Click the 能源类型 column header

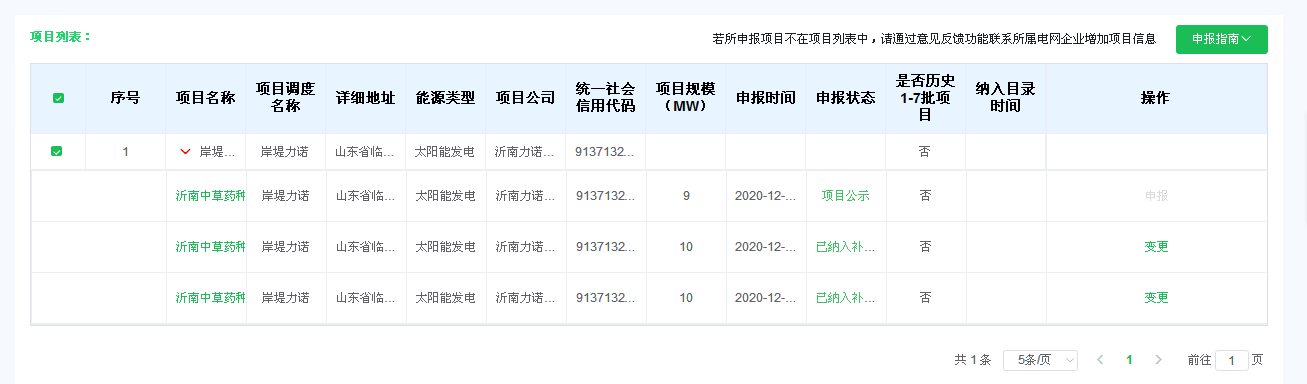[445, 98]
